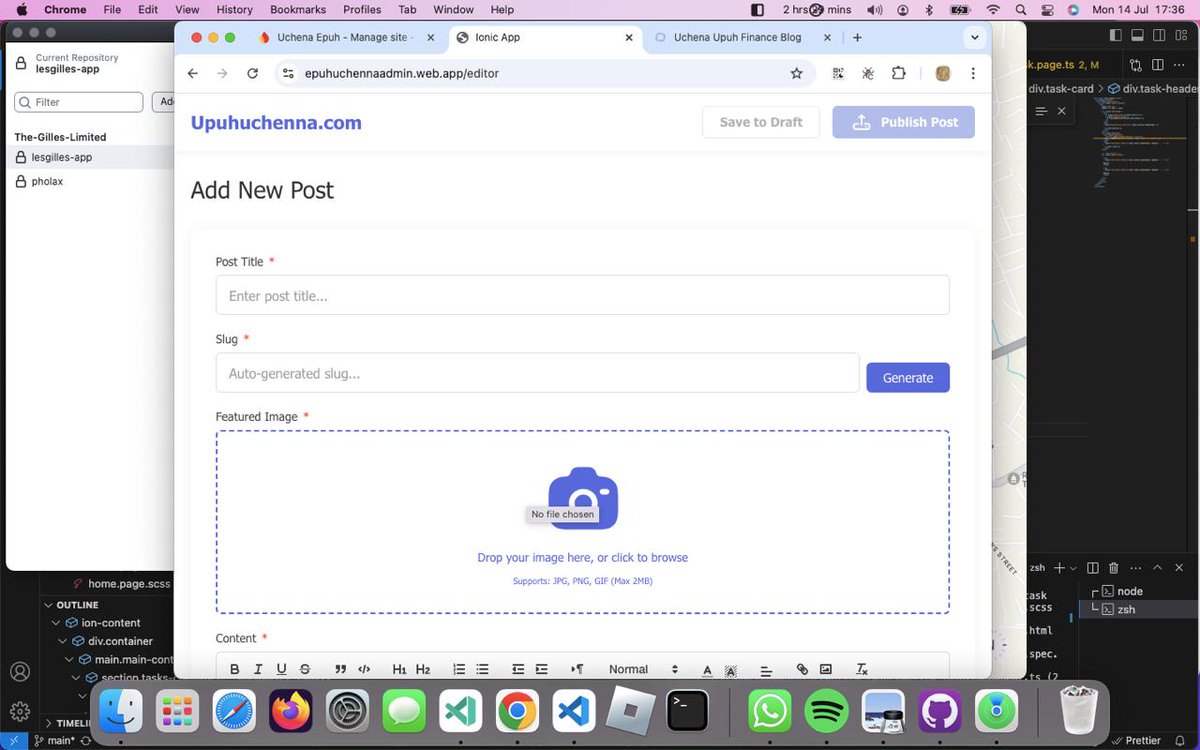Open the View menu in the menu bar

[x=187, y=9]
